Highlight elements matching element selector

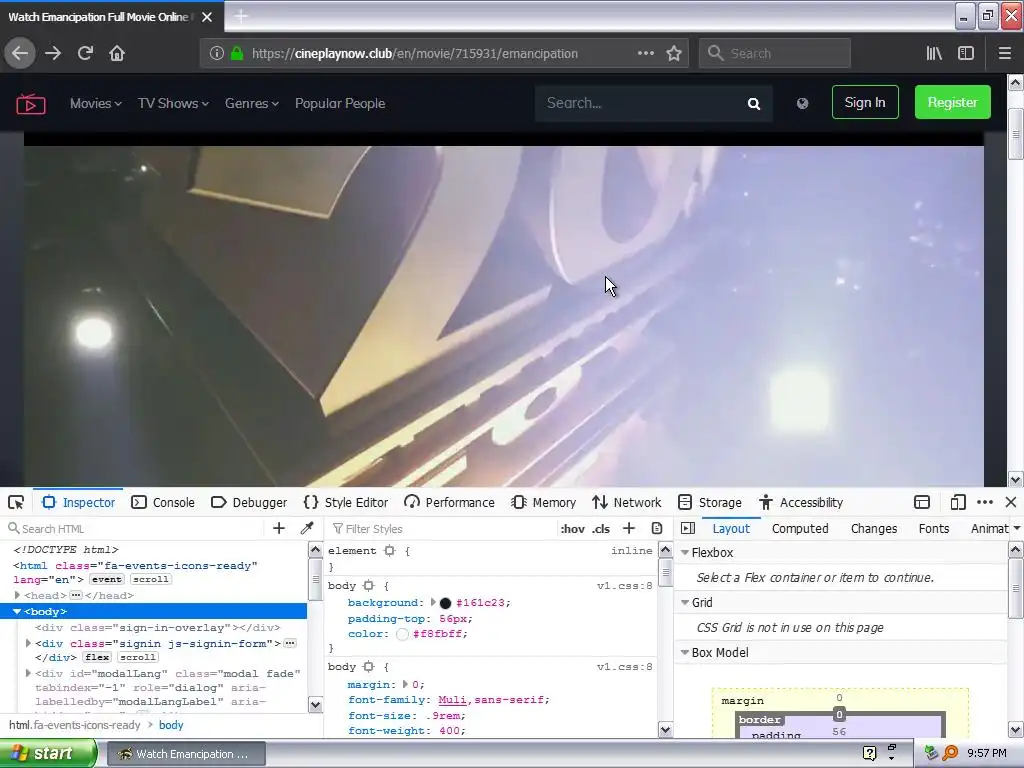click(390, 551)
